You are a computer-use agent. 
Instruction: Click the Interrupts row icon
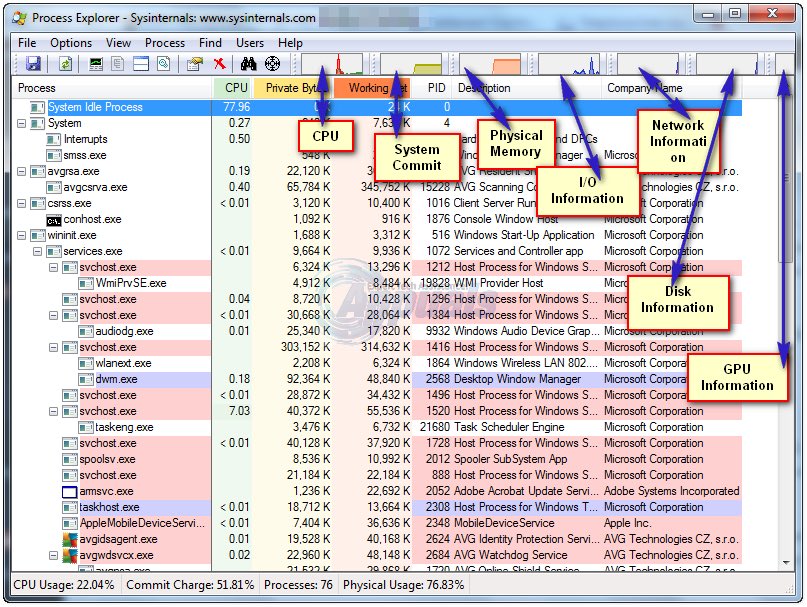54,140
